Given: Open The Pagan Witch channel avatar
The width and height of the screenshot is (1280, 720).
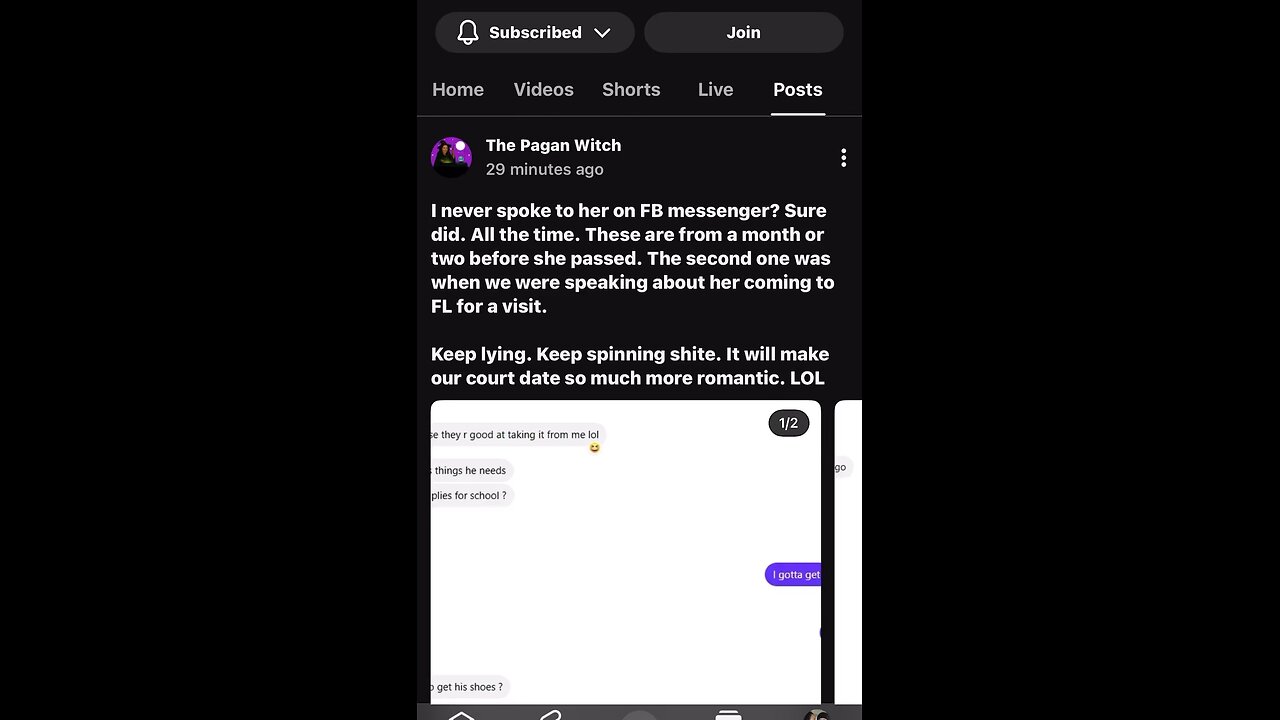Looking at the screenshot, I should pos(451,157).
